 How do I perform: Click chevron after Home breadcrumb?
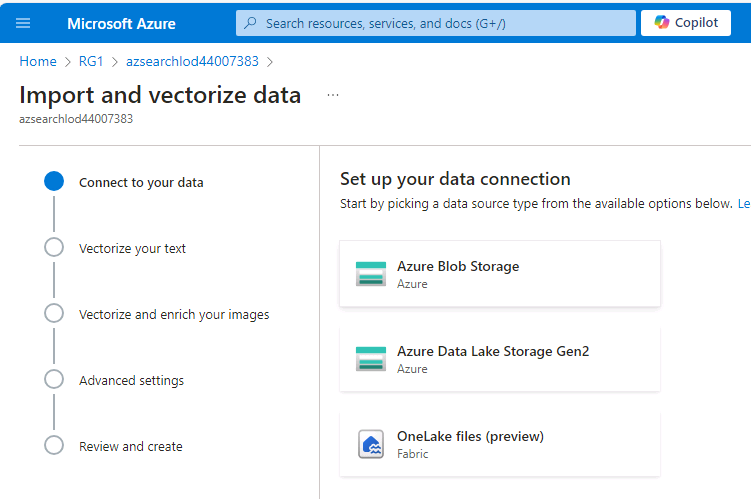[68, 62]
